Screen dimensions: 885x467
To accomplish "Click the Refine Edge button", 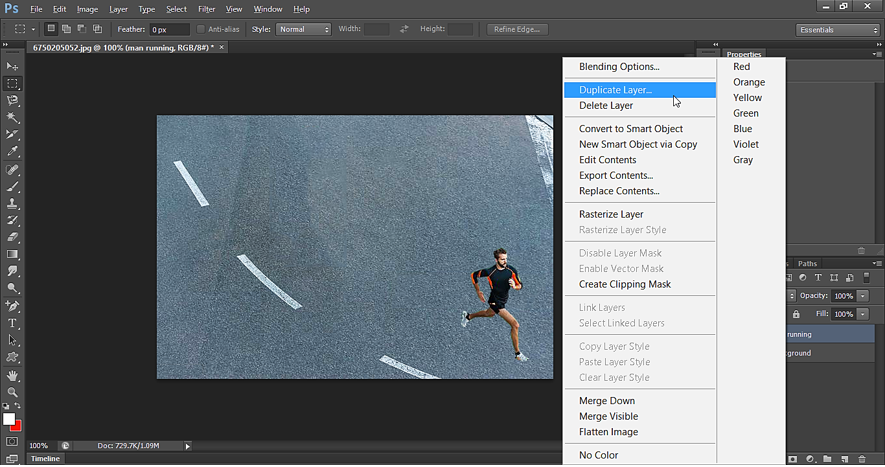I will [x=517, y=29].
